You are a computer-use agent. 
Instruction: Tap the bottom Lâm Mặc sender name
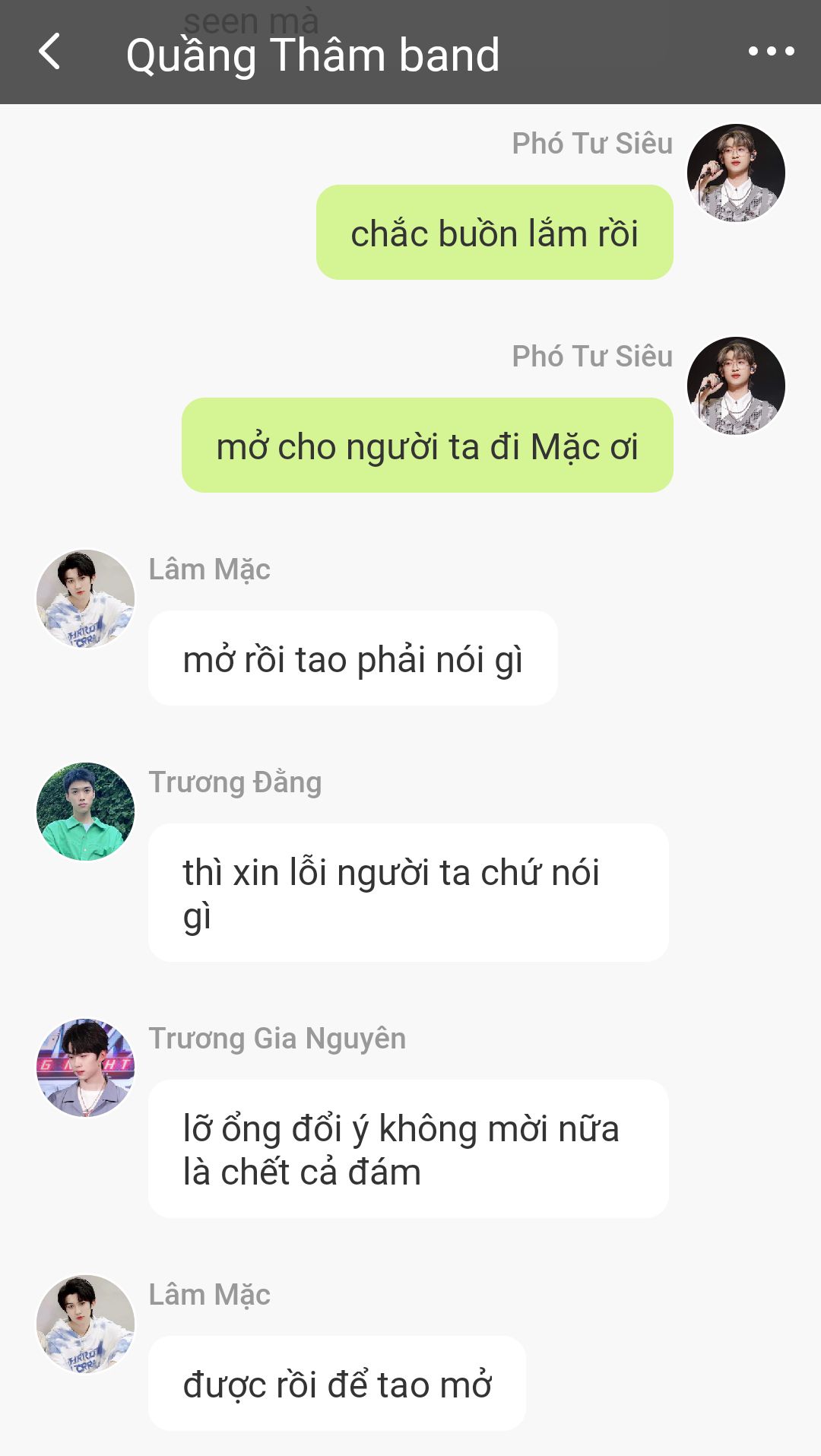209,1295
